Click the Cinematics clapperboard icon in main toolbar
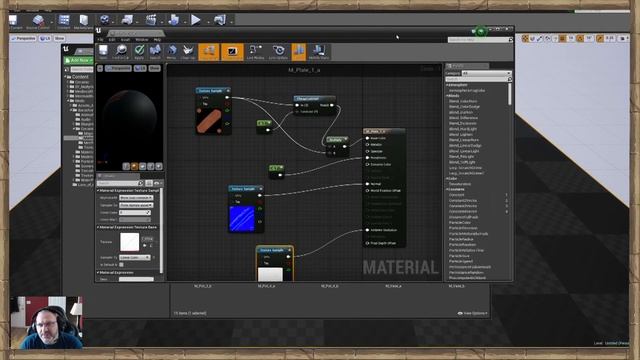The height and width of the screenshot is (360, 640). click(x=151, y=20)
